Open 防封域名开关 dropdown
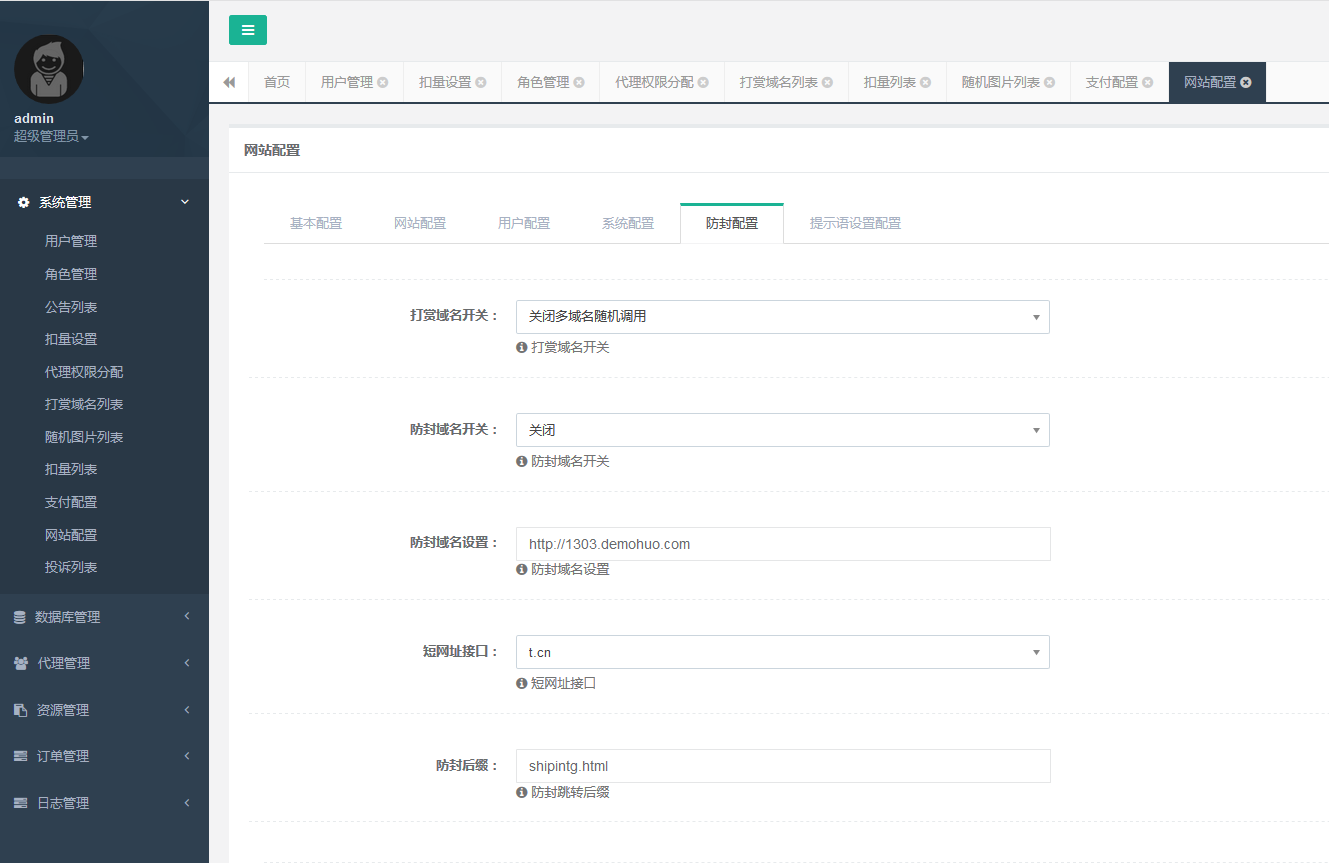The height and width of the screenshot is (863, 1329). [783, 430]
